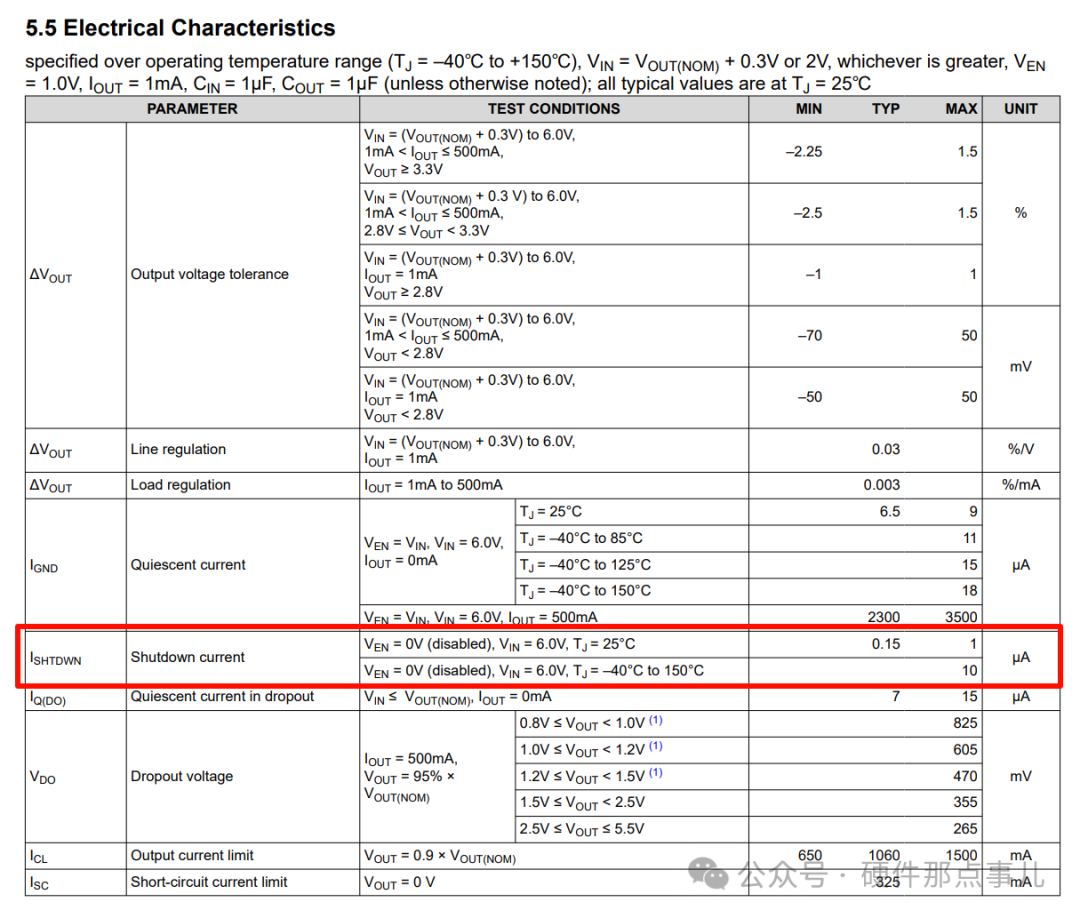Click the Load regulation row label

(180, 485)
